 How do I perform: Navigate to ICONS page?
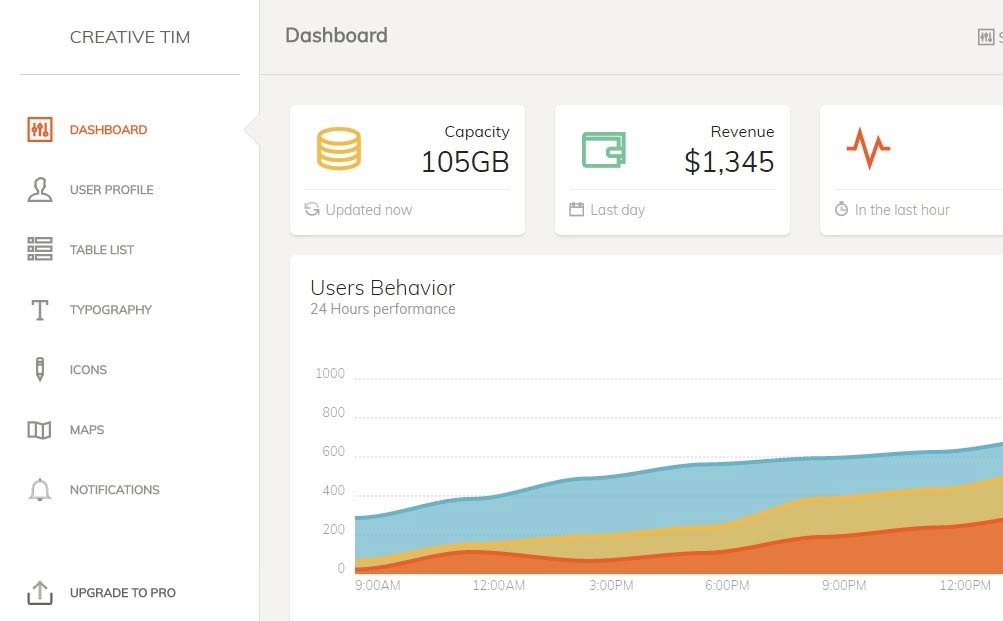click(x=88, y=370)
